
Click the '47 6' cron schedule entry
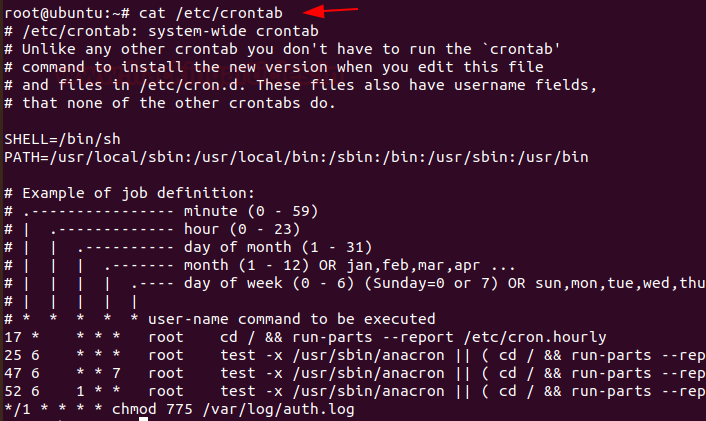pos(22,373)
